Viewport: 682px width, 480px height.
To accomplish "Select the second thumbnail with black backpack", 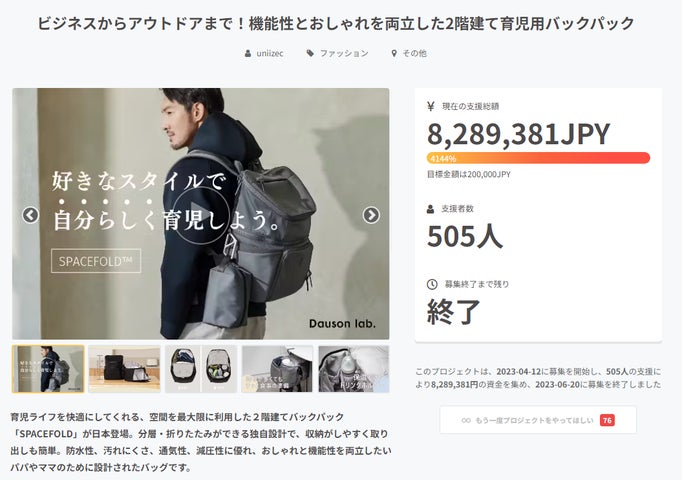I will tap(124, 369).
